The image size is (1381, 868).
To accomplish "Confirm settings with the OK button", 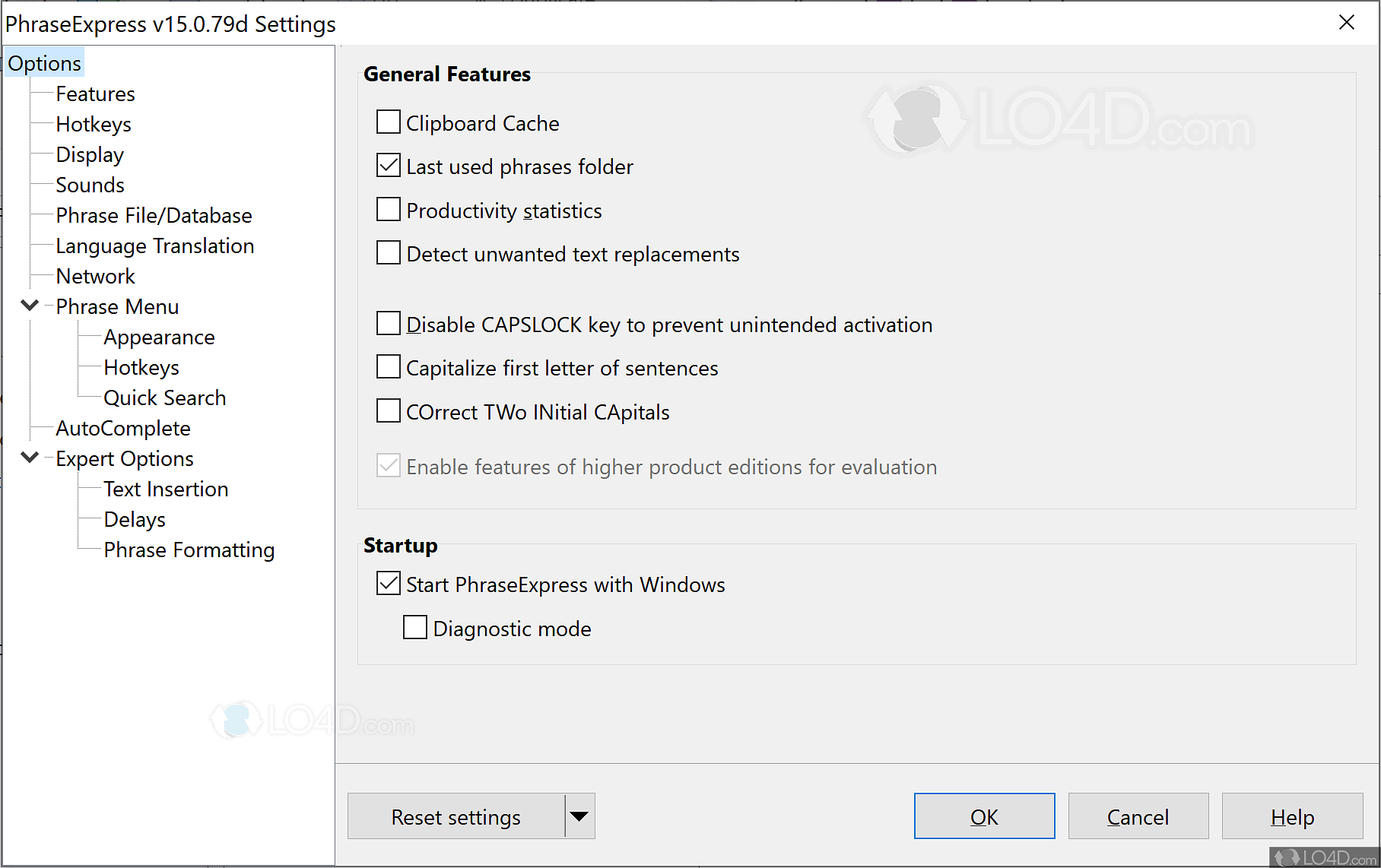I will tap(984, 816).
